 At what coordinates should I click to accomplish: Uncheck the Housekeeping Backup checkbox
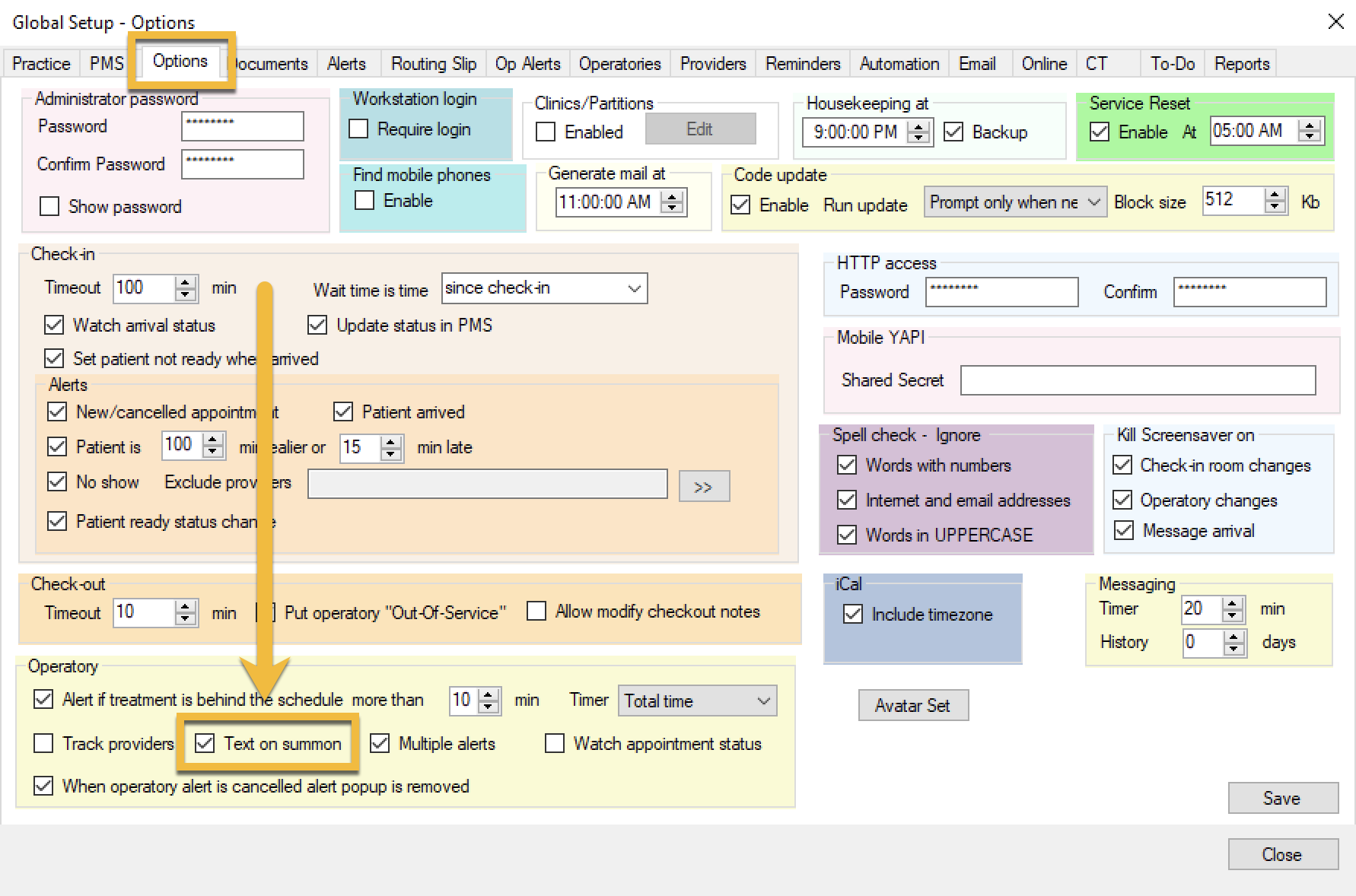953,132
